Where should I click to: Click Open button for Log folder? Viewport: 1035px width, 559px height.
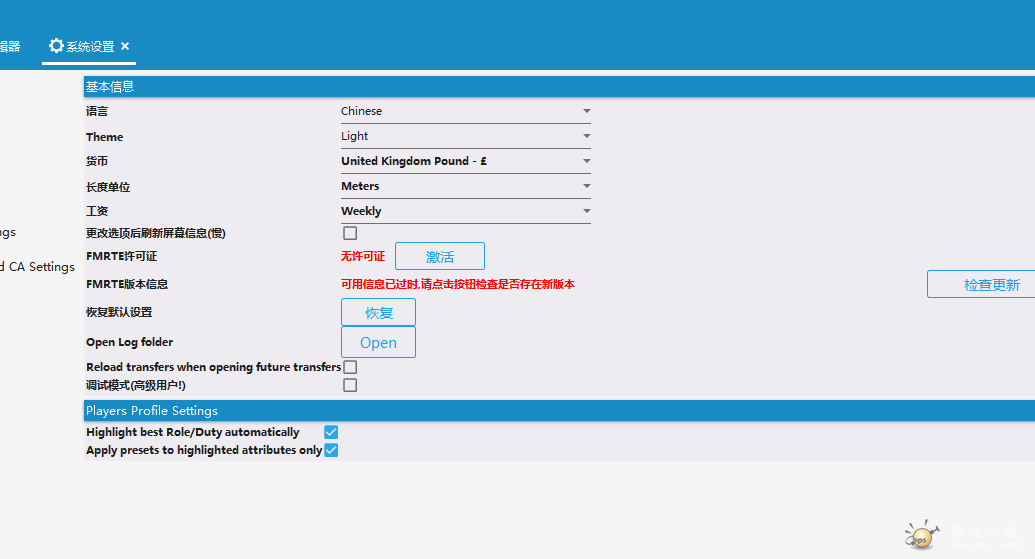[378, 342]
